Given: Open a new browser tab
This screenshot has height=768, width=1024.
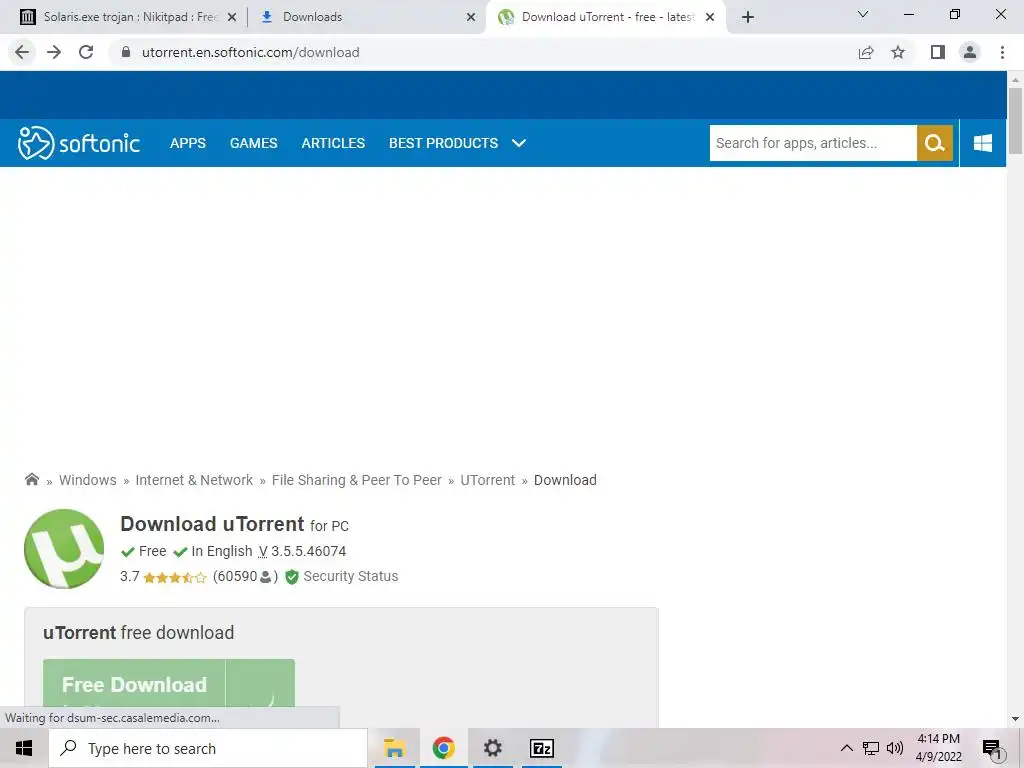Looking at the screenshot, I should click(748, 17).
